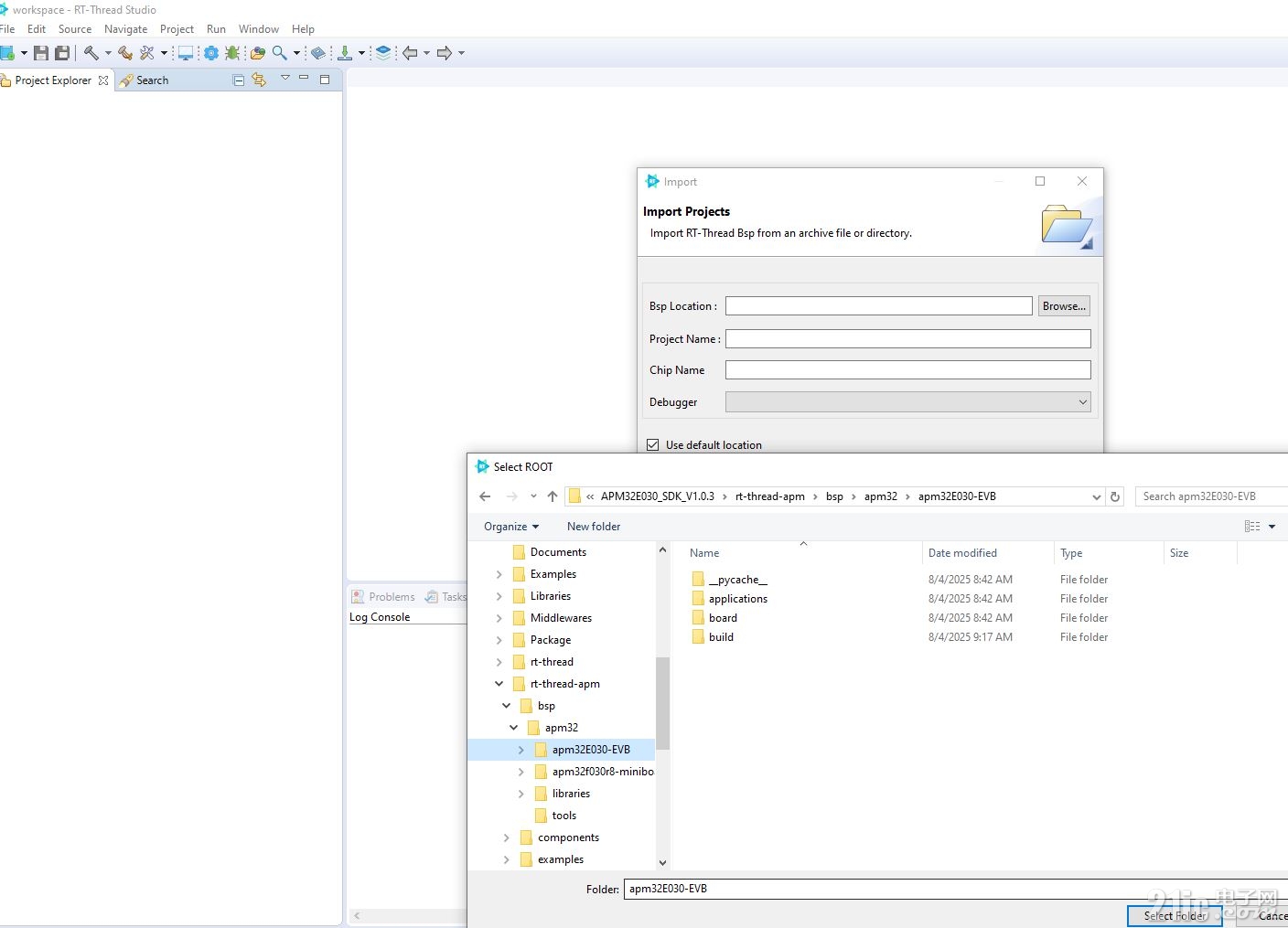Click the green Debug bug icon
Viewport: 1288px width, 928px height.
point(232,53)
